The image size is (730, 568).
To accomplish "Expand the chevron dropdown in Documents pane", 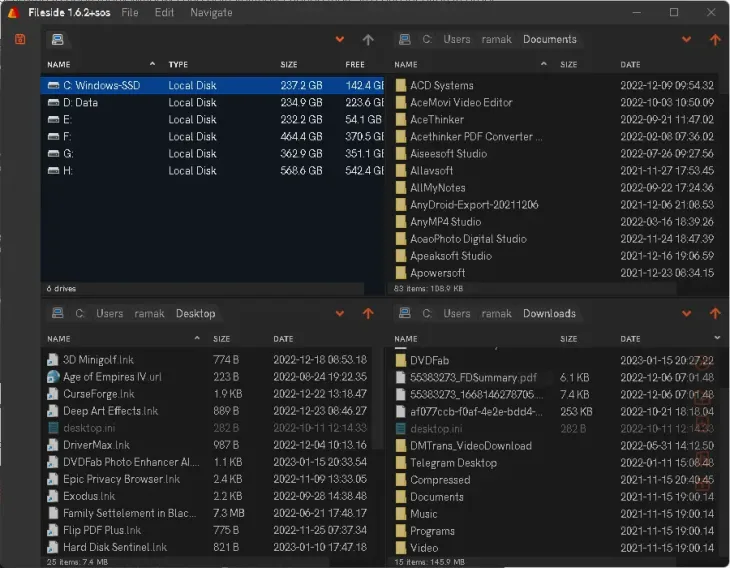I will click(x=686, y=39).
